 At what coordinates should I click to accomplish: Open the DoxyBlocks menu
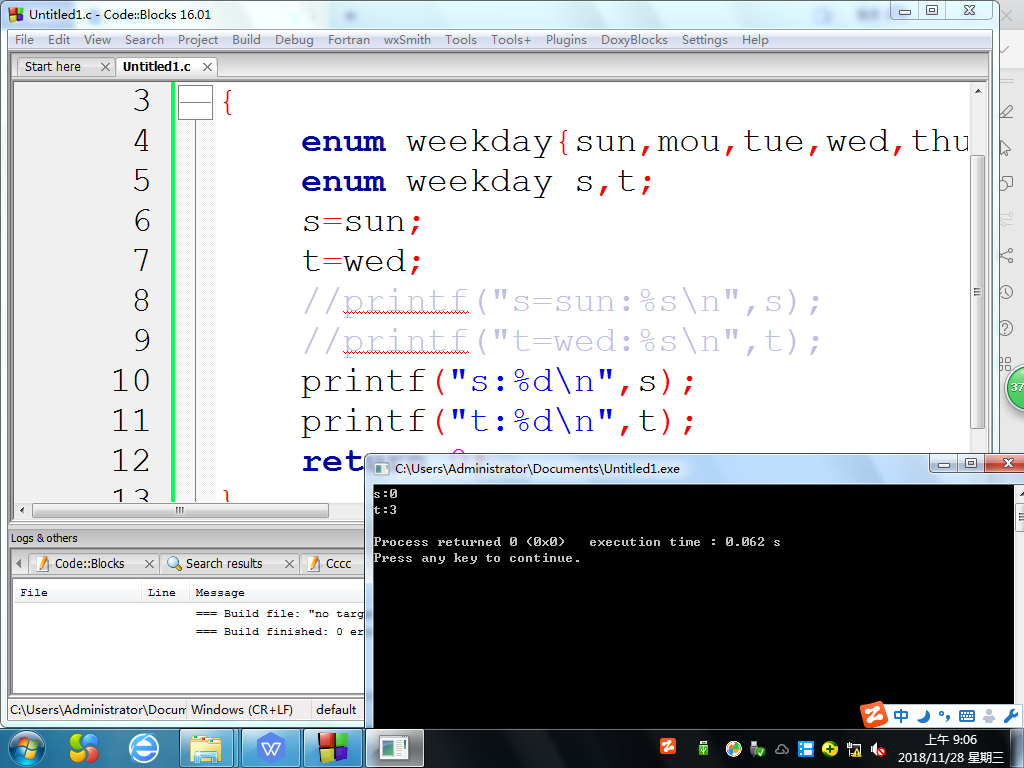[634, 40]
